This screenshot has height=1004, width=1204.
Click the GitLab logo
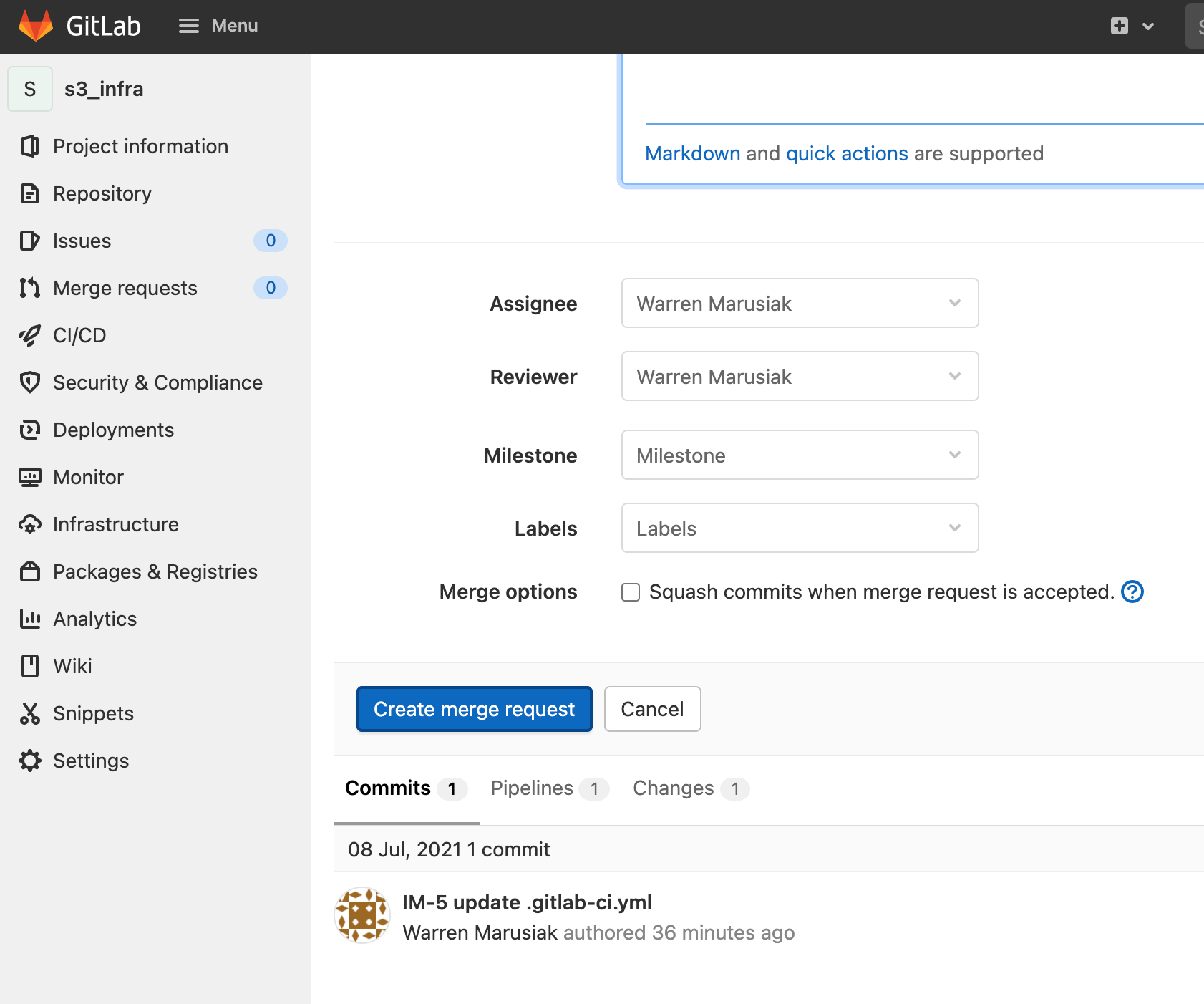(x=36, y=26)
